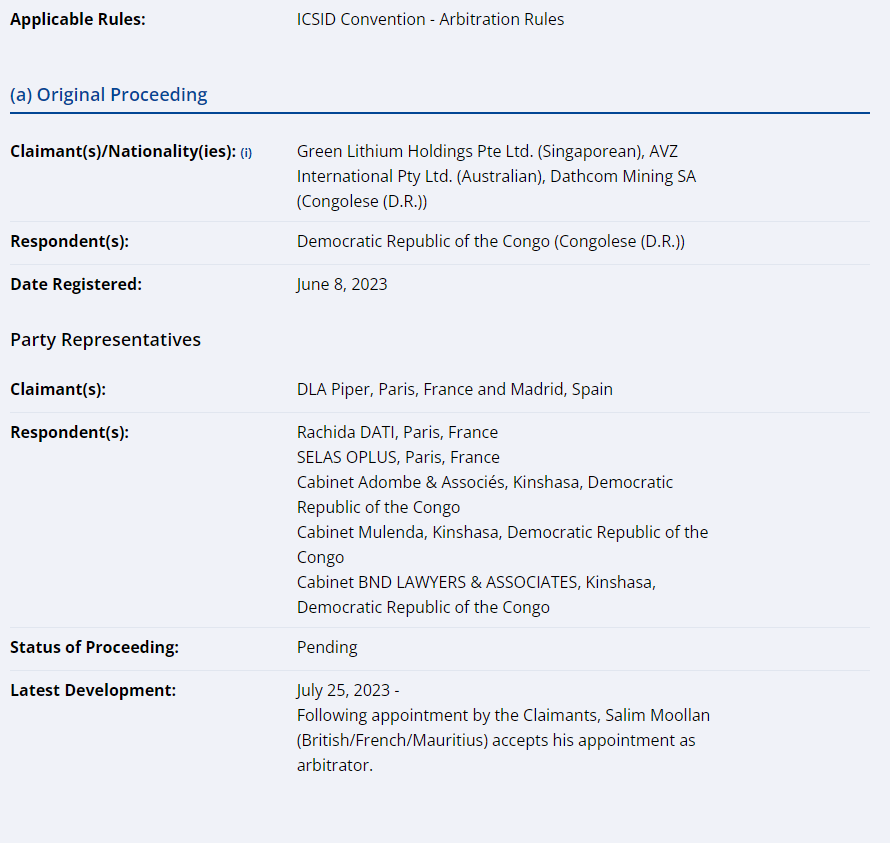
Task: Click the "Claimant(s)/Nationality(ies):" label
Action: [x=123, y=152]
